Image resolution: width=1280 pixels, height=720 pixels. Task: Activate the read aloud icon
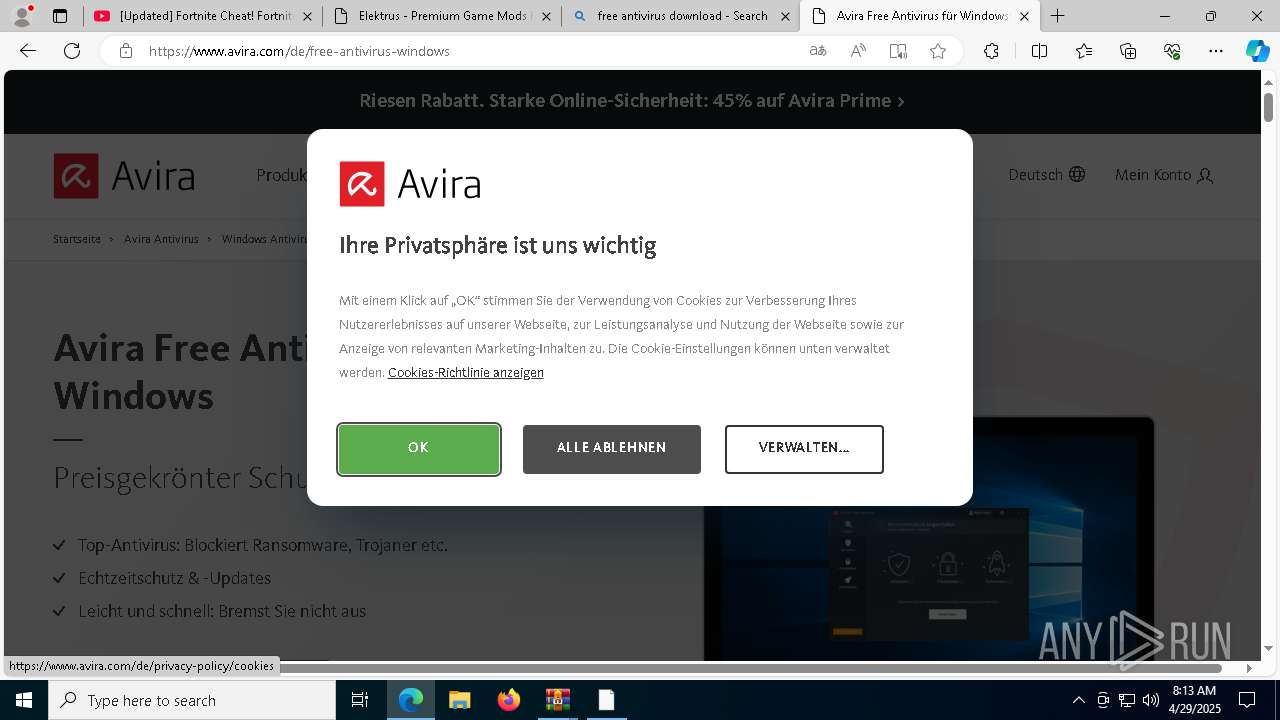pos(858,51)
